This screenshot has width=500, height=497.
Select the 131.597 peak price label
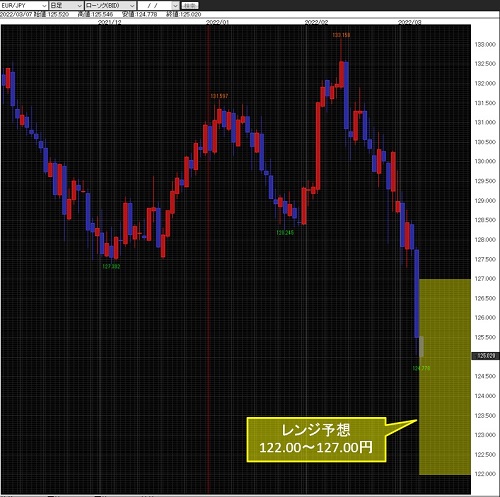[219, 96]
